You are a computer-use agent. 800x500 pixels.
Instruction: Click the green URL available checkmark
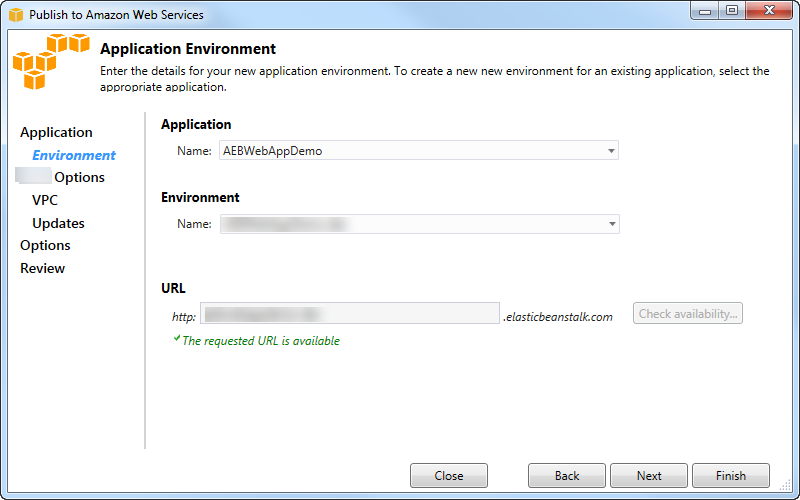click(176, 340)
